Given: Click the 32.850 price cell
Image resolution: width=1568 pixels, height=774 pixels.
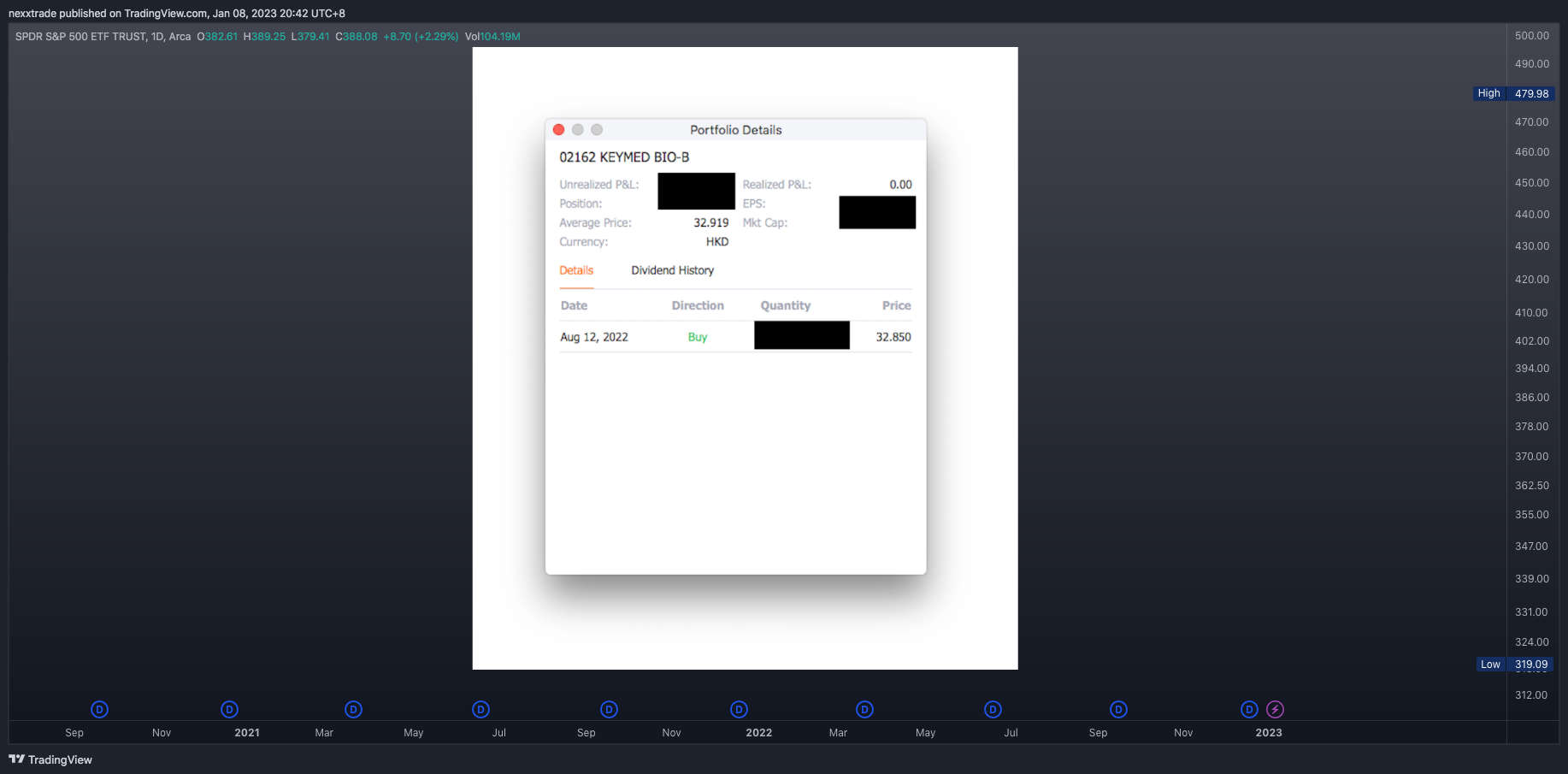Looking at the screenshot, I should pyautogui.click(x=893, y=337).
